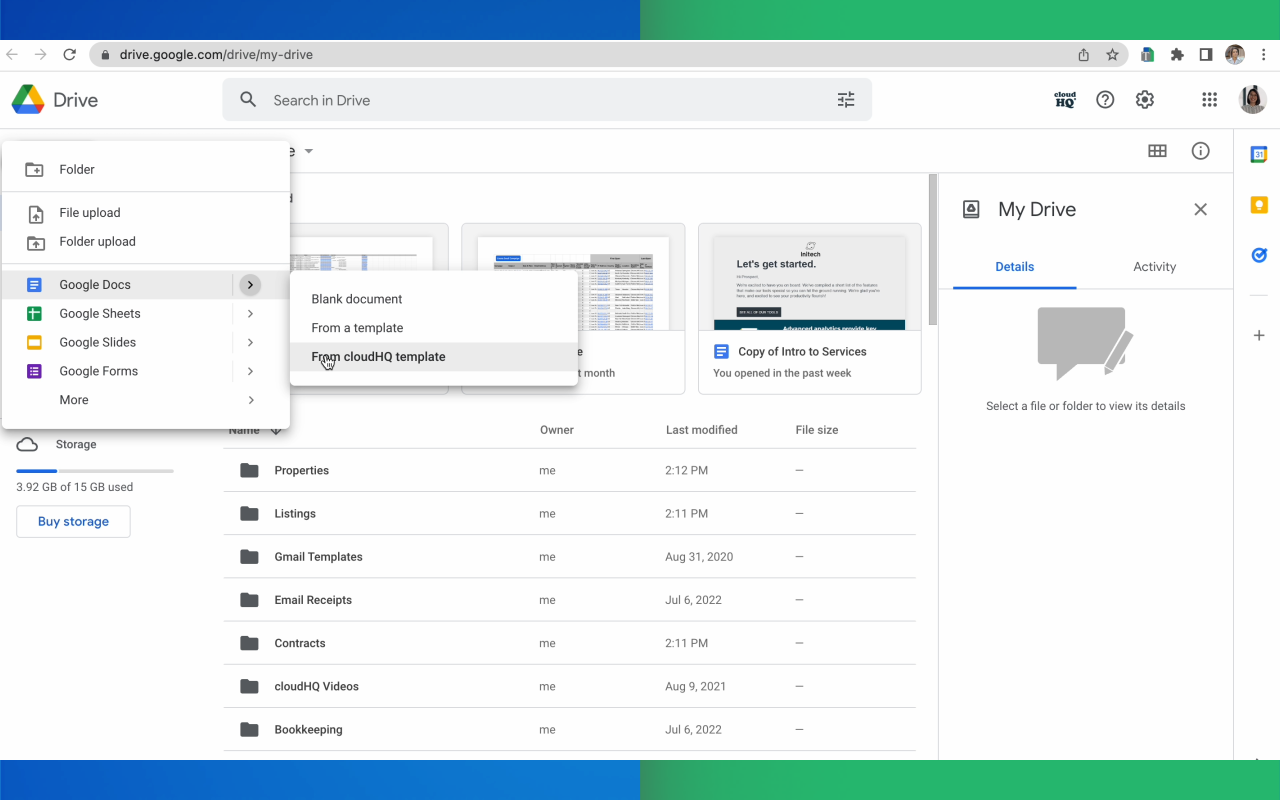1280x800 pixels.
Task: Choose Blank document from the submenu
Action: (x=357, y=298)
